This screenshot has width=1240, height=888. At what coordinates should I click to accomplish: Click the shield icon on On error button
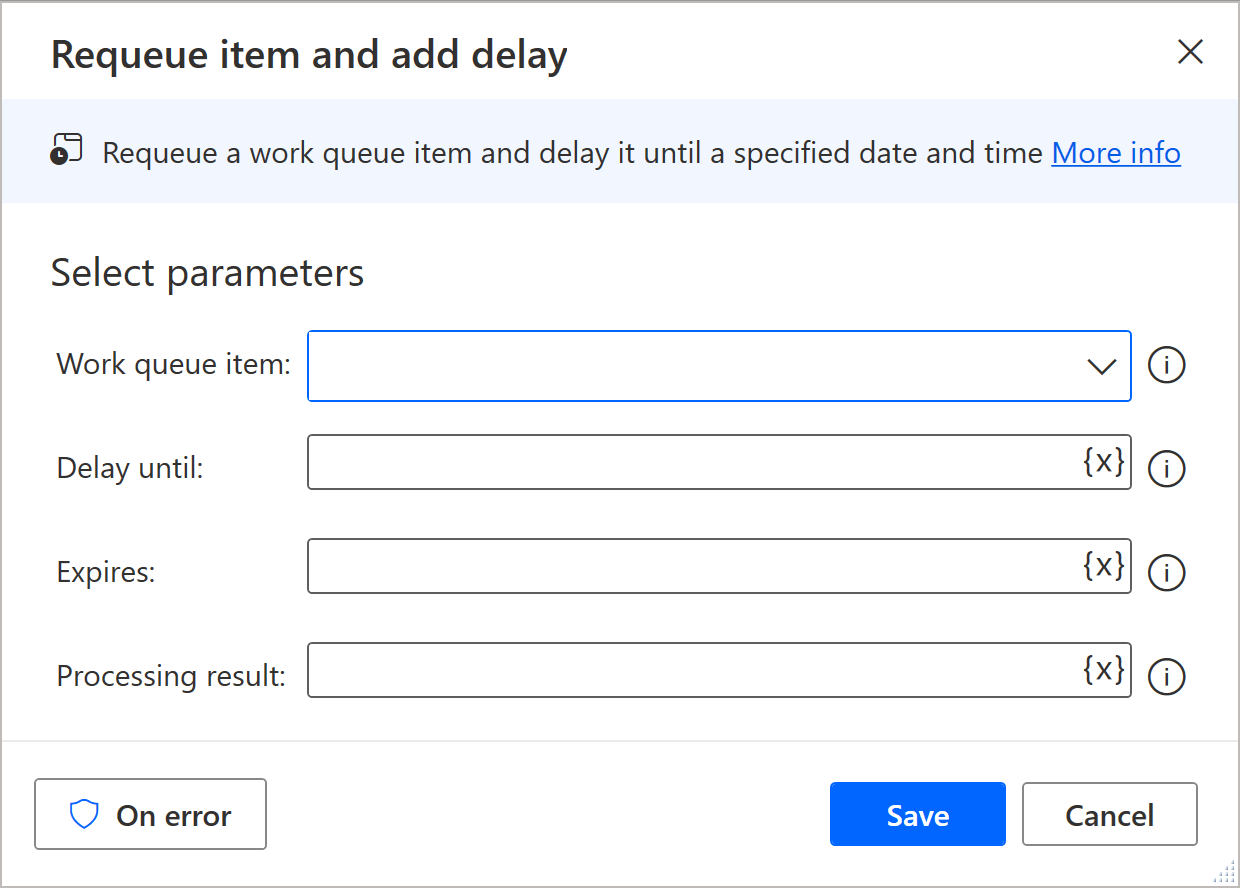coord(84,815)
